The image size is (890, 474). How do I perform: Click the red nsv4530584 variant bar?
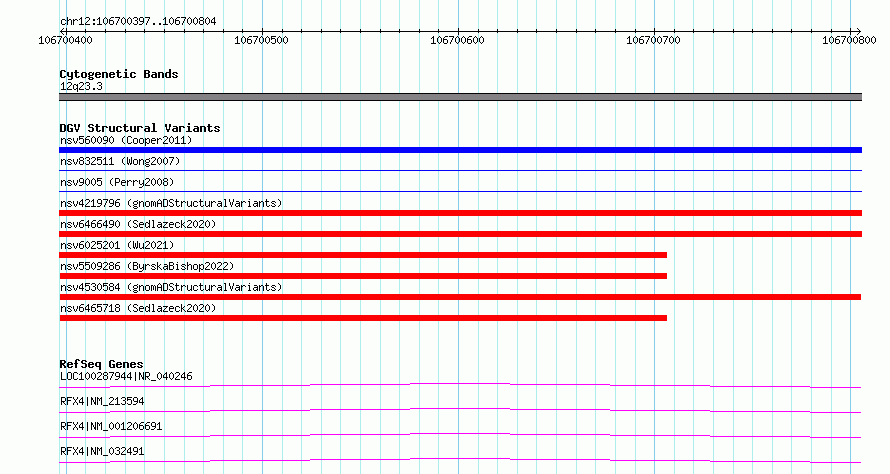(460, 297)
